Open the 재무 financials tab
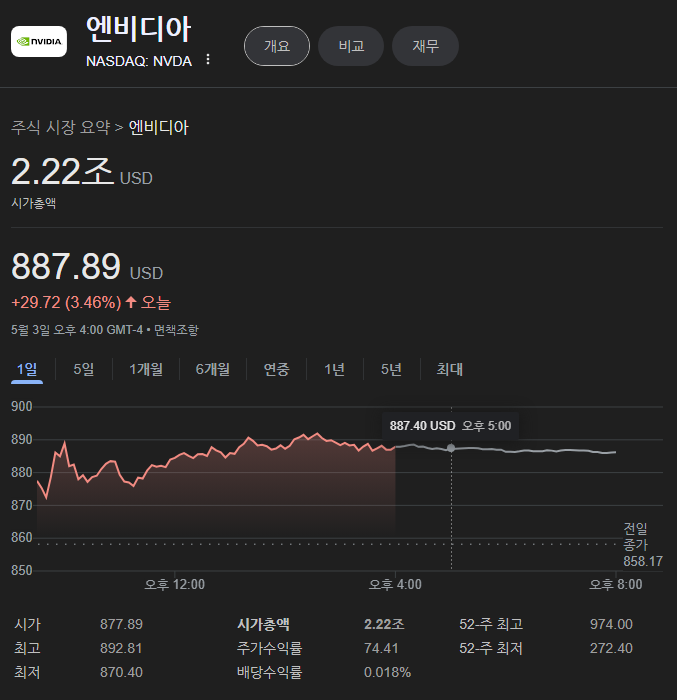The width and height of the screenshot is (677, 700). click(x=425, y=46)
